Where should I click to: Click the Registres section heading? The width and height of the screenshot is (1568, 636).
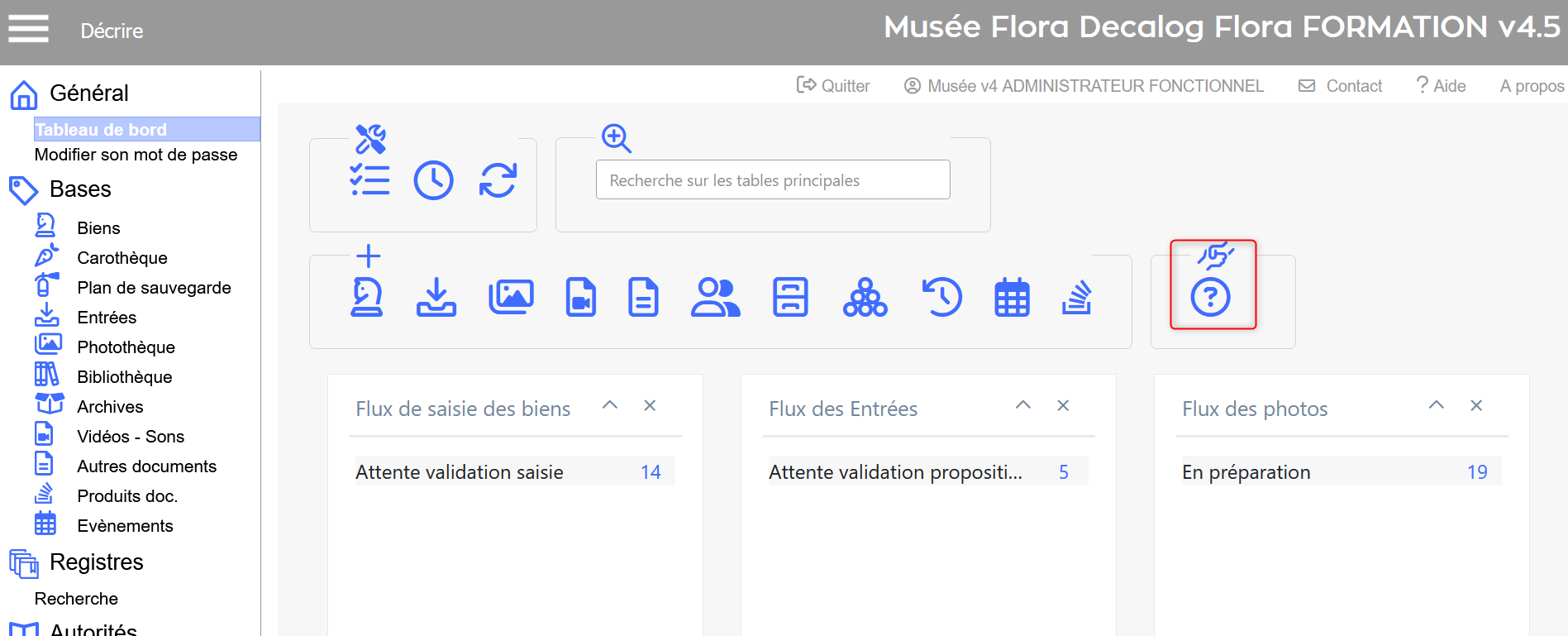[x=97, y=562]
